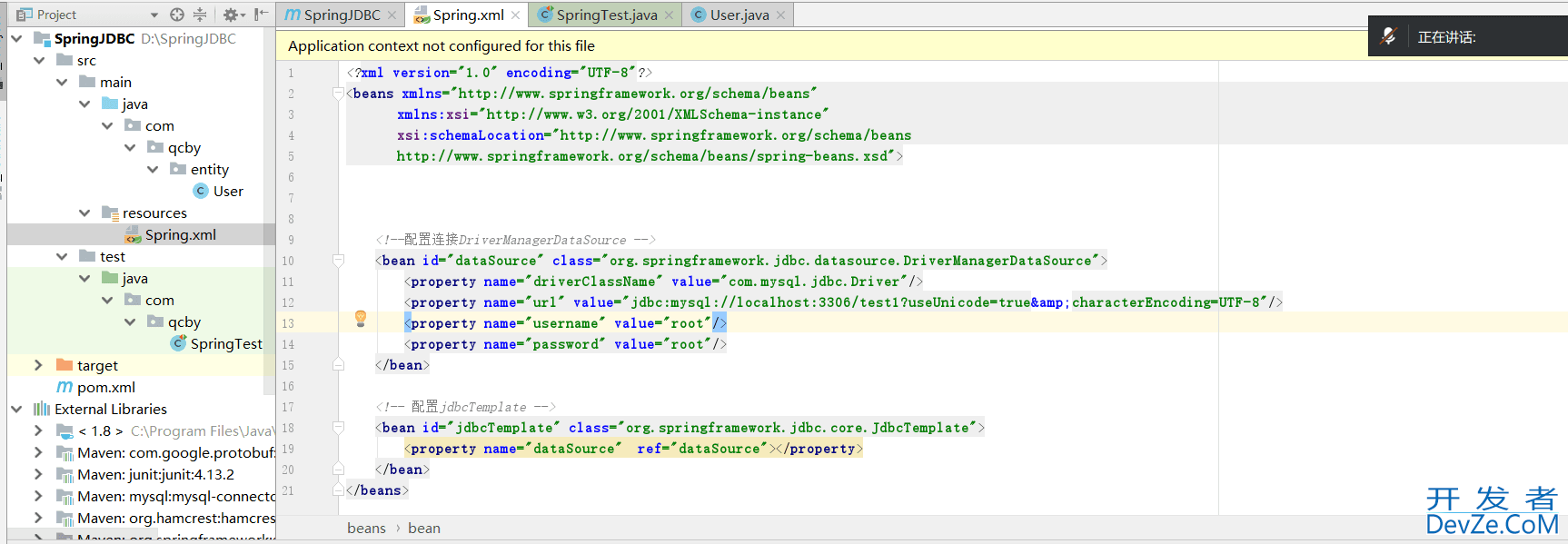Click the muted microphone icon
Image resolution: width=1568 pixels, height=544 pixels.
click(1388, 36)
